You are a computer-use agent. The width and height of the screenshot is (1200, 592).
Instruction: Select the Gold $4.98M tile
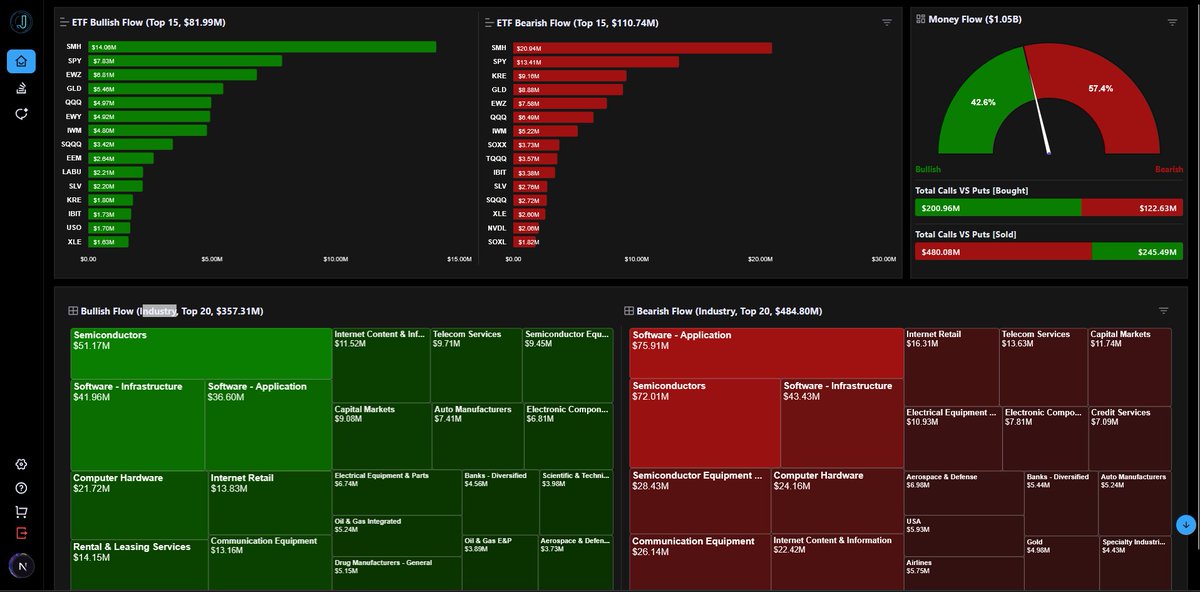pos(1060,563)
